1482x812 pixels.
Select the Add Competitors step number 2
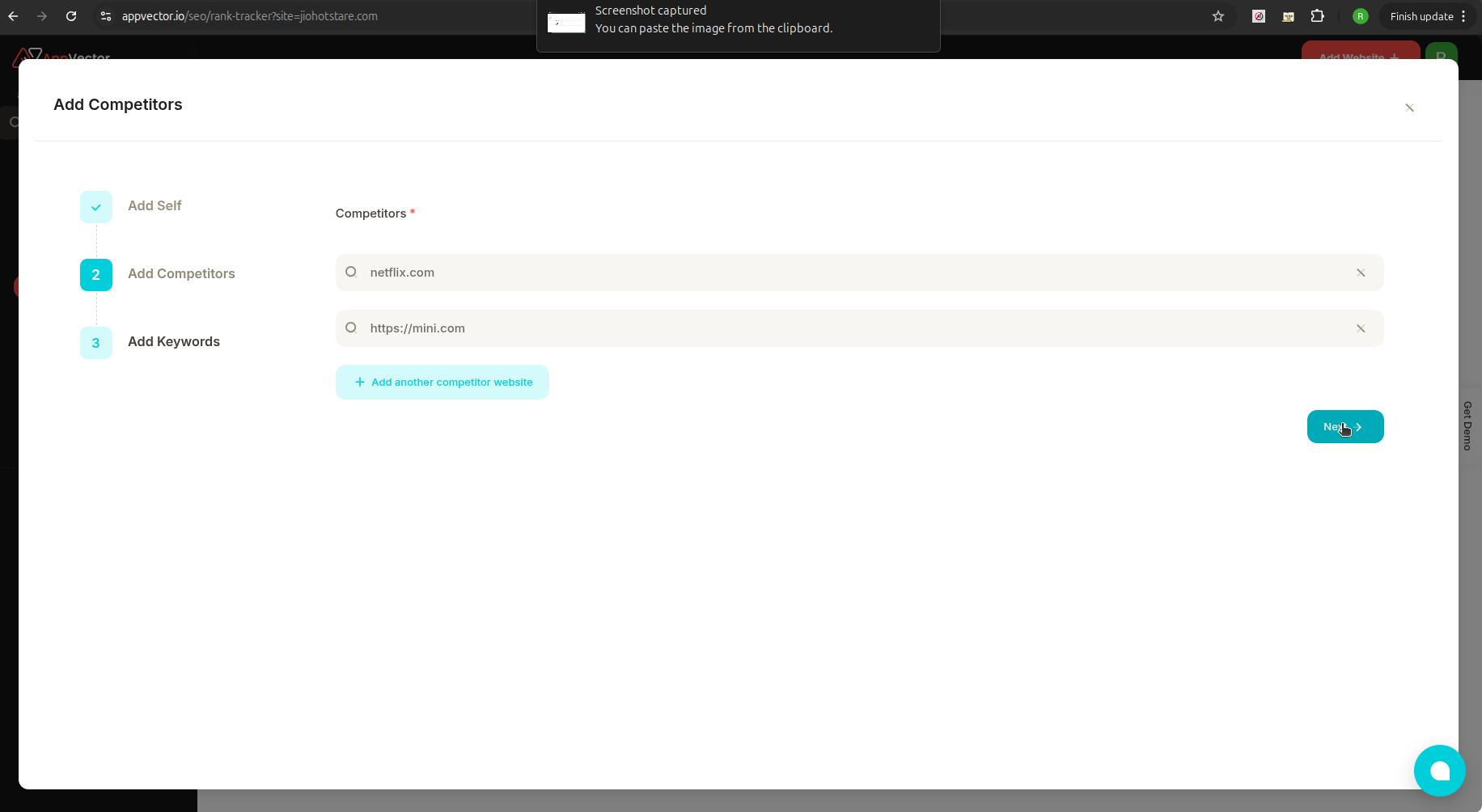[95, 274]
